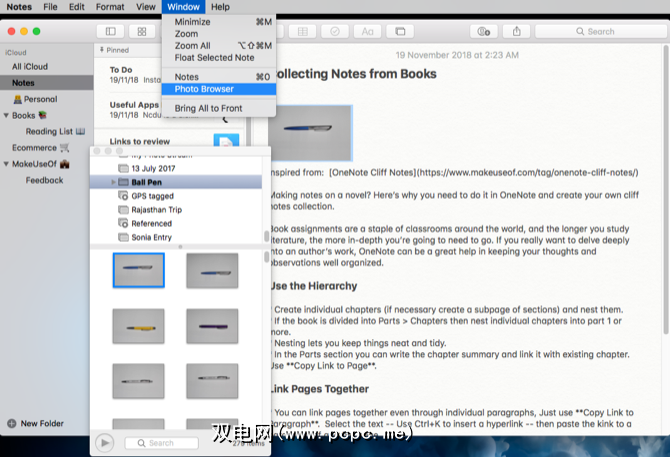Switch to attachments grid view
Image resolution: width=670 pixels, height=457 pixels.
(142, 31)
